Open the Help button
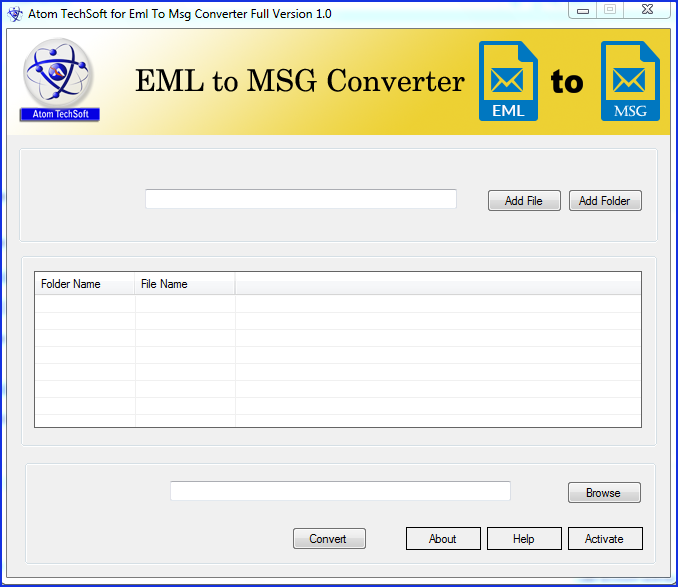The image size is (678, 587). (x=524, y=539)
